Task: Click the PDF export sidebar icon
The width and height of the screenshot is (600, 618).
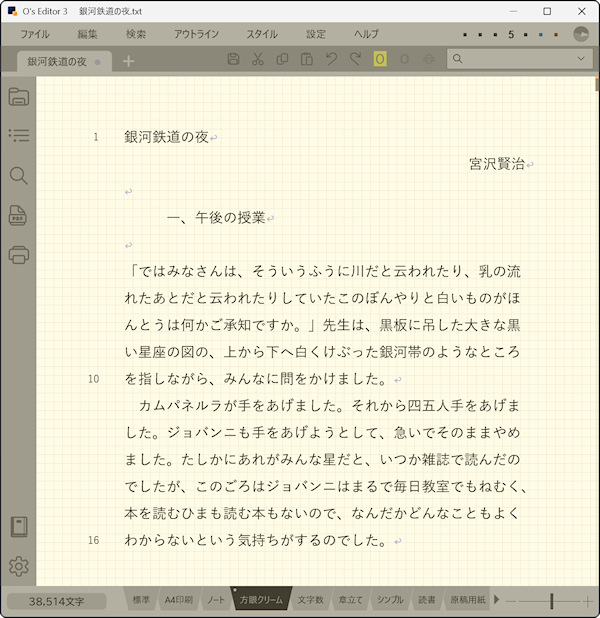Action: pos(18,215)
